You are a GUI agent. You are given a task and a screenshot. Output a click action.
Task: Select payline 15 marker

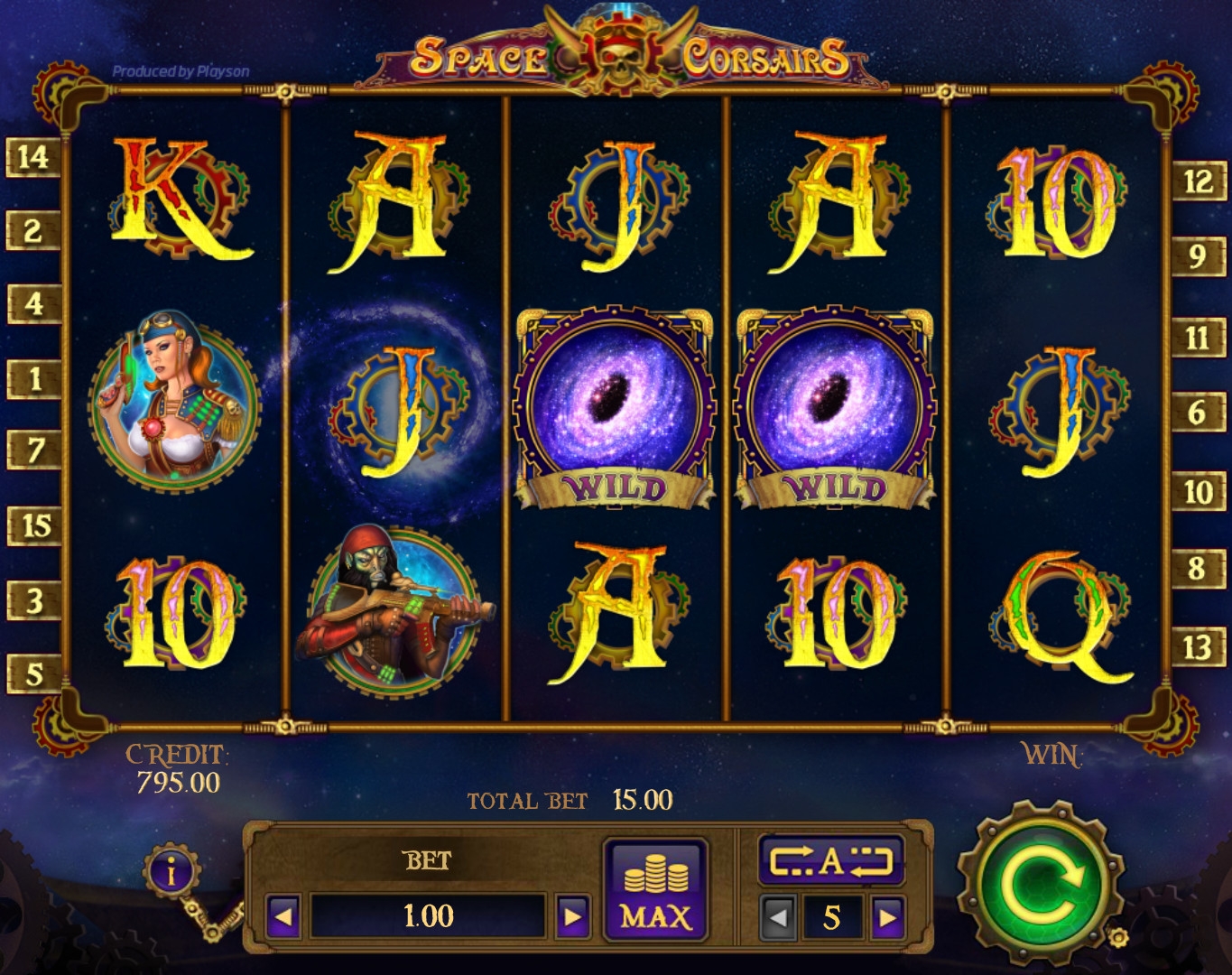click(x=33, y=525)
